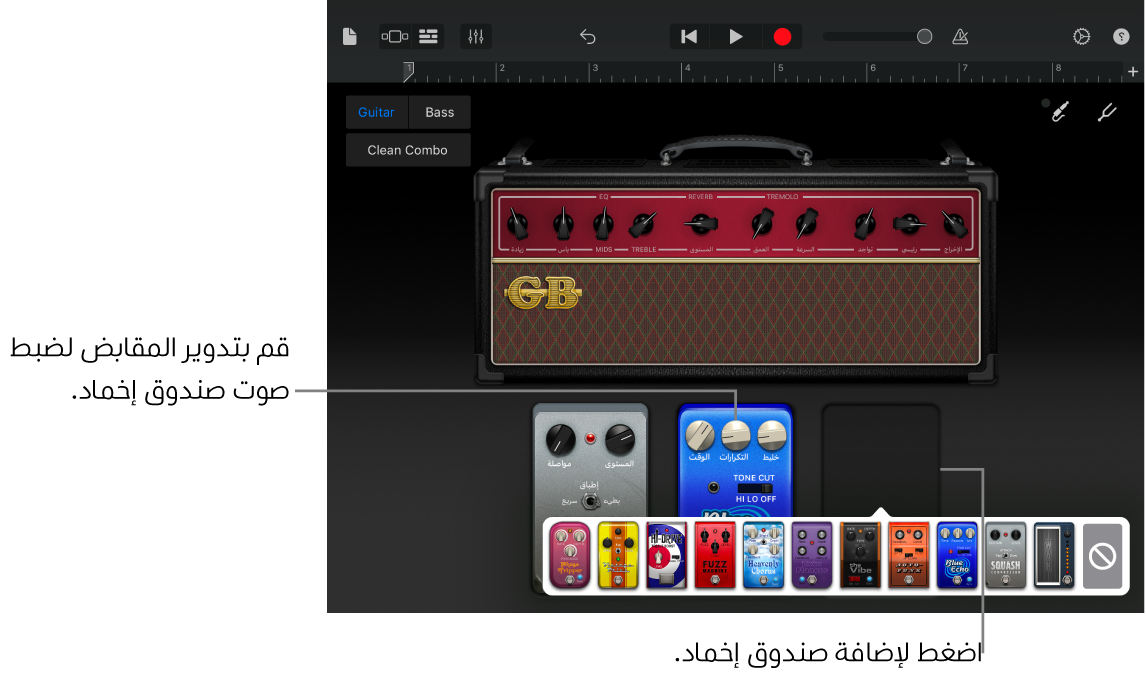This screenshot has width=1146, height=681.
Task: Add the Fuzz Machine pedal
Action: click(x=715, y=555)
